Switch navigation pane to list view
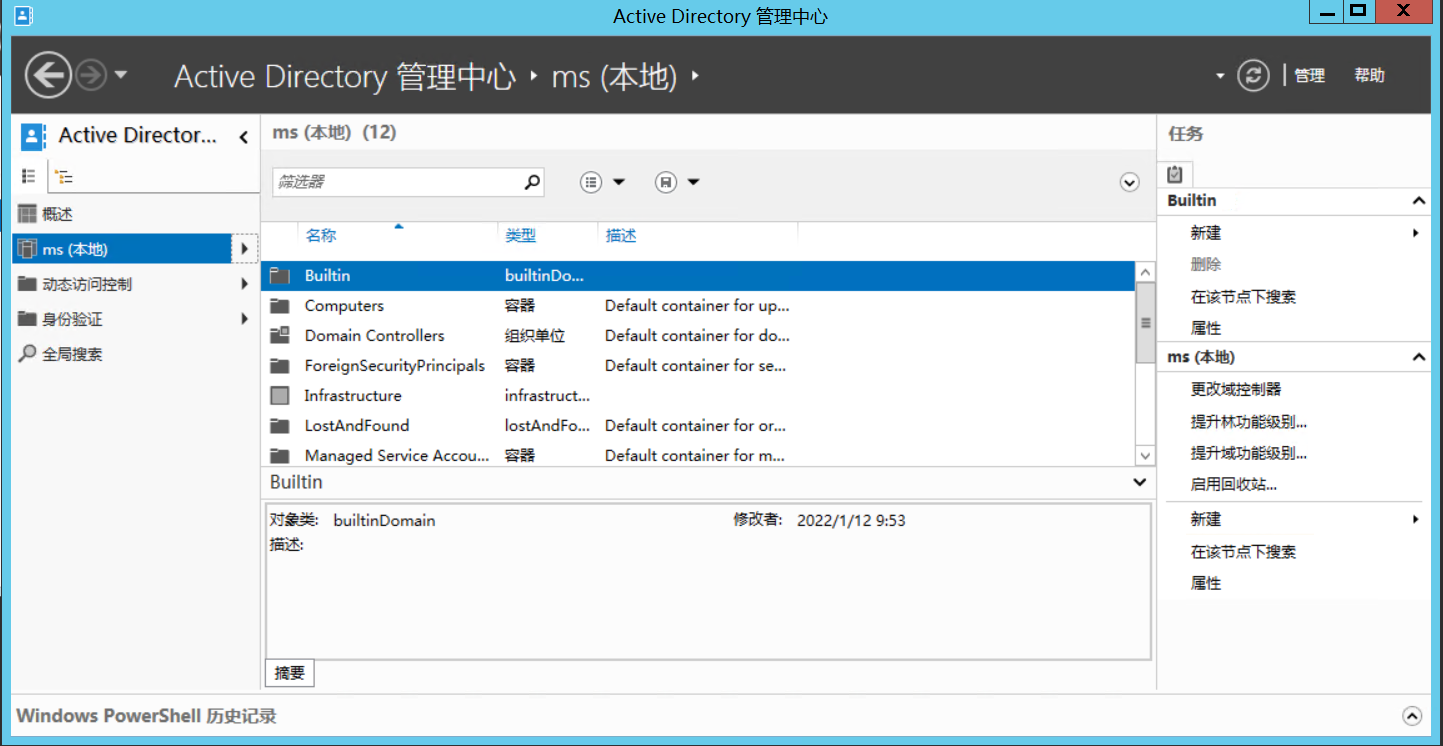Screen dimensions: 1443x746 coord(29,176)
